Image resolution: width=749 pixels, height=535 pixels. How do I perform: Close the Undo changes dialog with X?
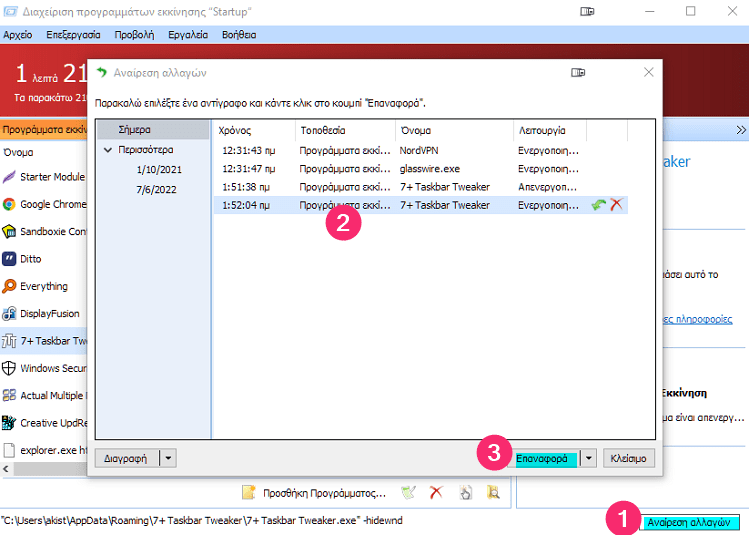pos(649,72)
